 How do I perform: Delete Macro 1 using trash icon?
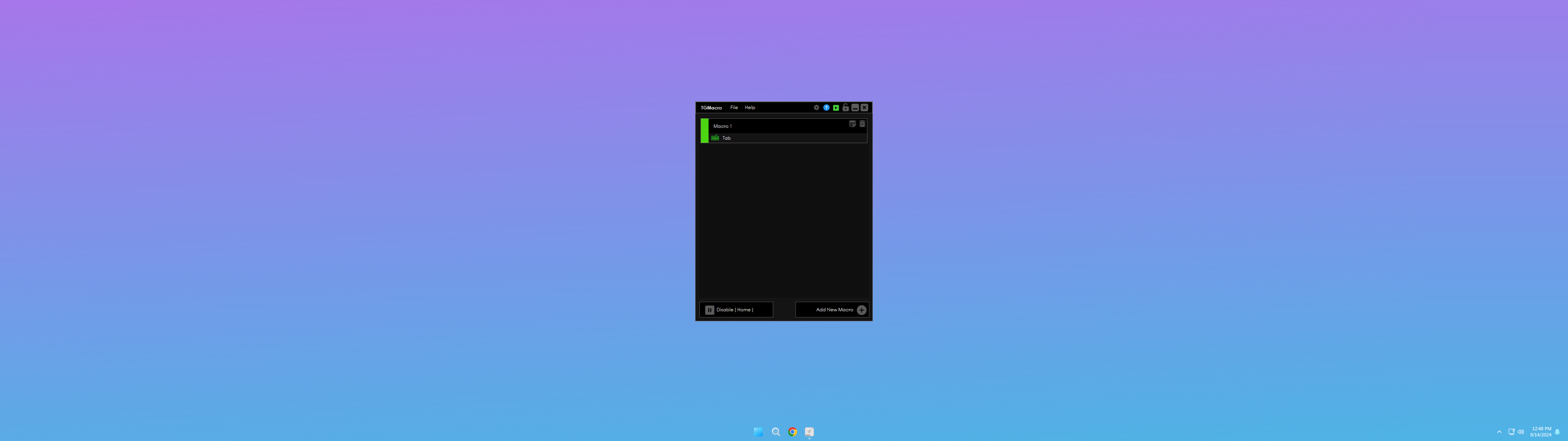pyautogui.click(x=862, y=124)
